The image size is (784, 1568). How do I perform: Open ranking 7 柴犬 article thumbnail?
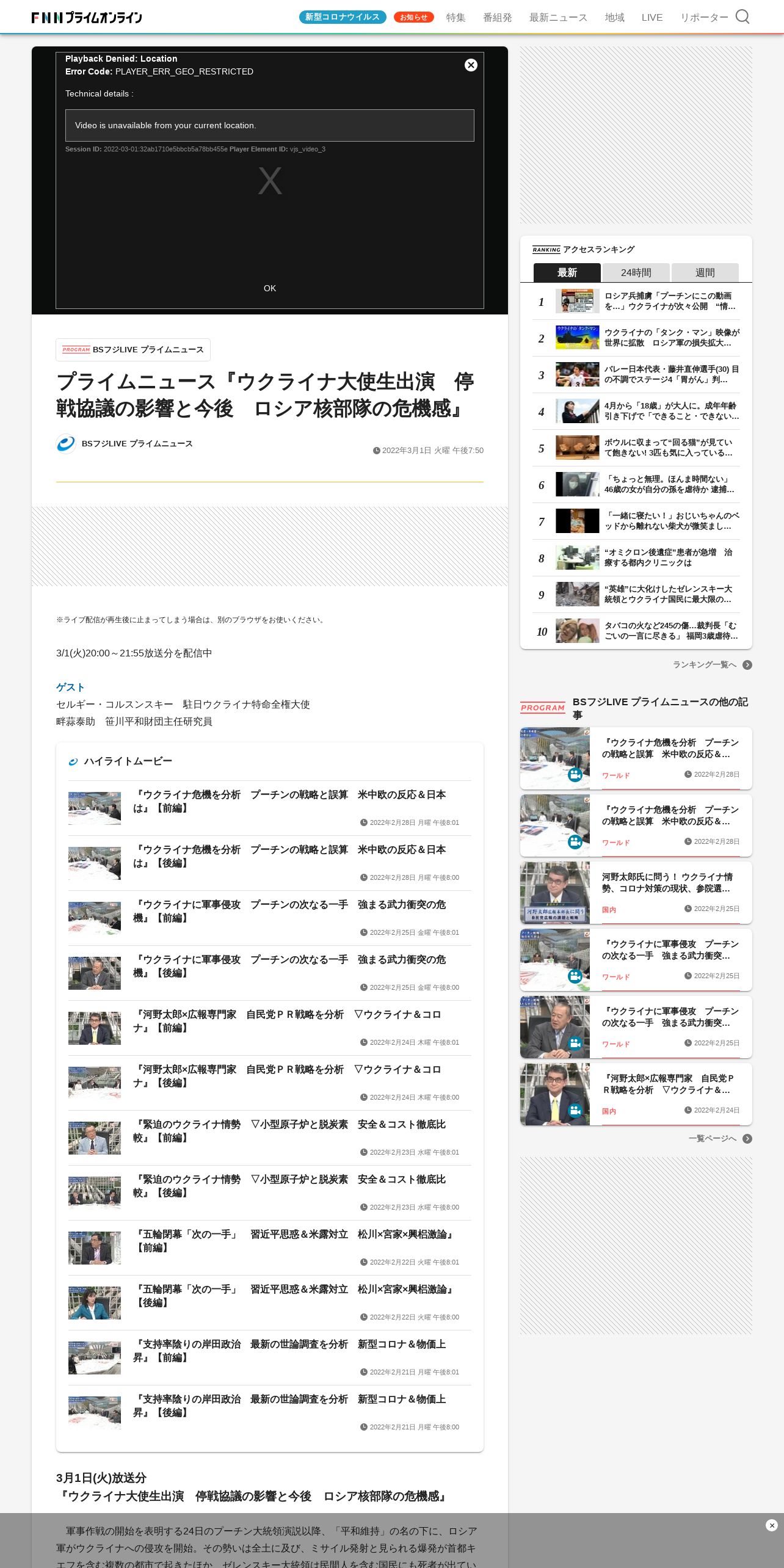(x=577, y=521)
